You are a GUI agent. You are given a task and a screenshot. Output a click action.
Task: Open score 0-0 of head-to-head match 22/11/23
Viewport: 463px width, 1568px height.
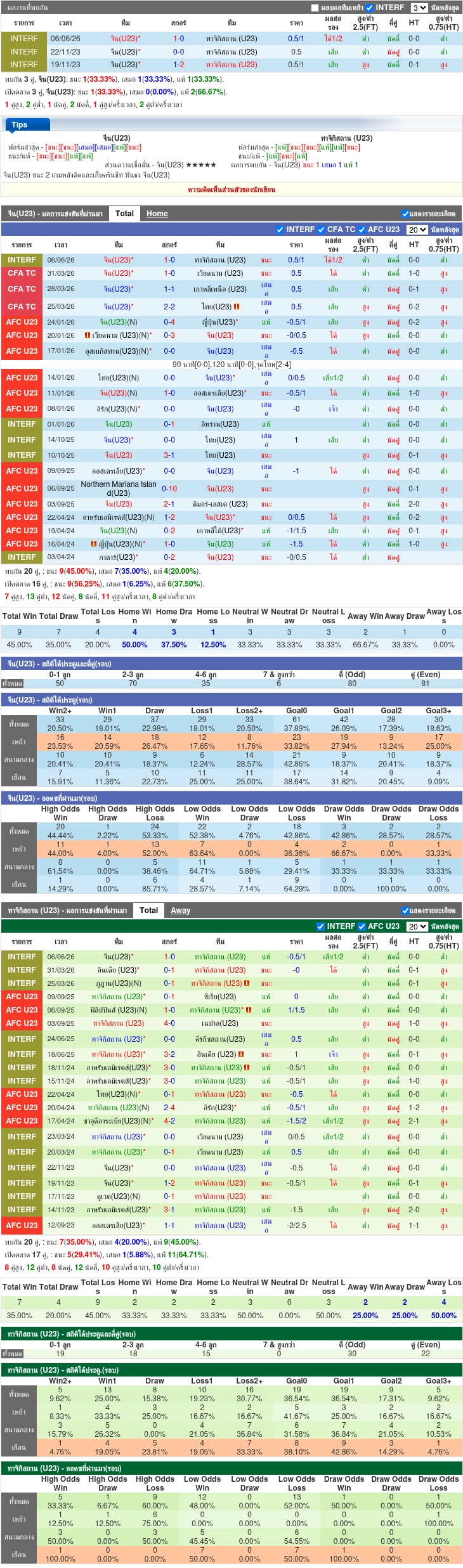pos(179,52)
